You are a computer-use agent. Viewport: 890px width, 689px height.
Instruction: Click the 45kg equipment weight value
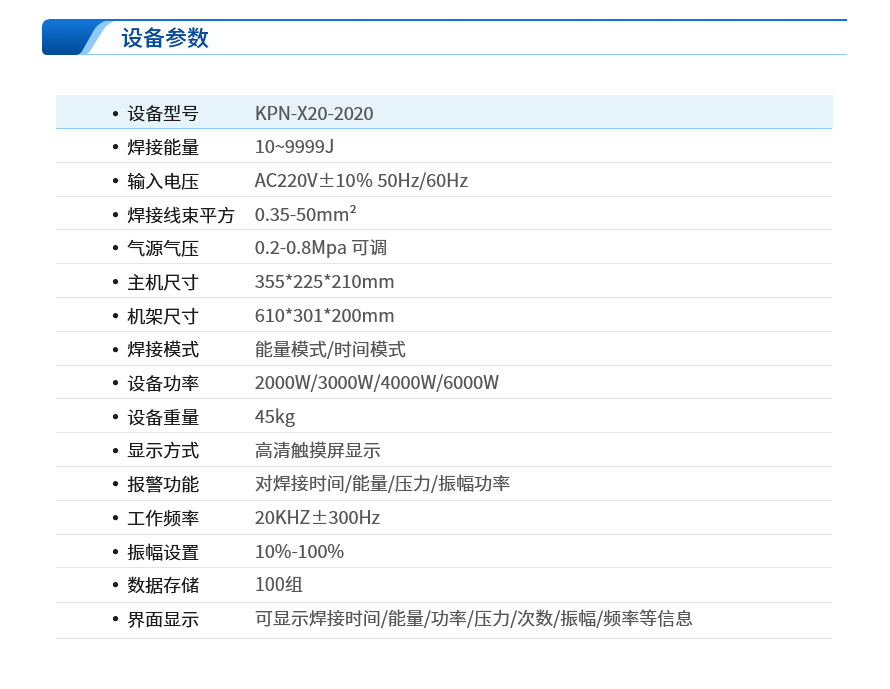275,417
